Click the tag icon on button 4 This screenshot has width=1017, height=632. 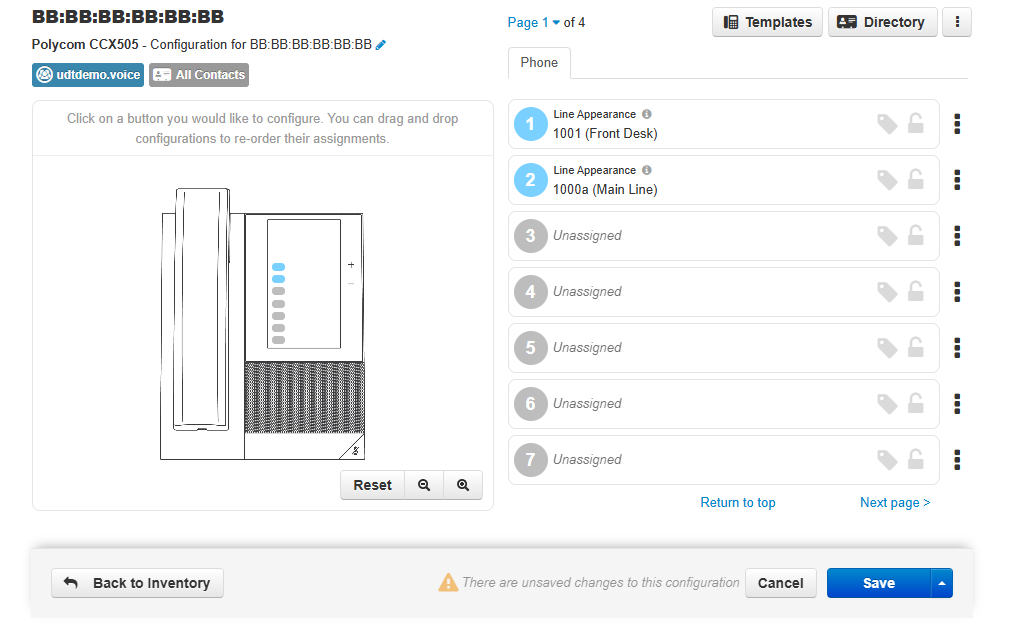tap(887, 292)
